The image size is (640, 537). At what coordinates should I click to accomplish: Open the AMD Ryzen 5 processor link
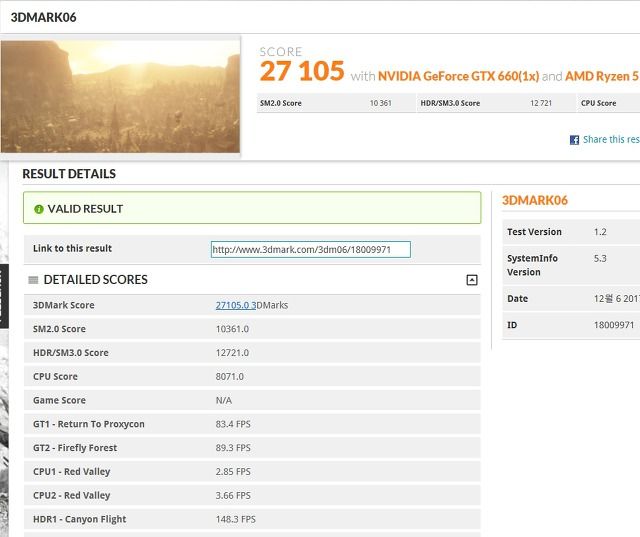coord(602,76)
